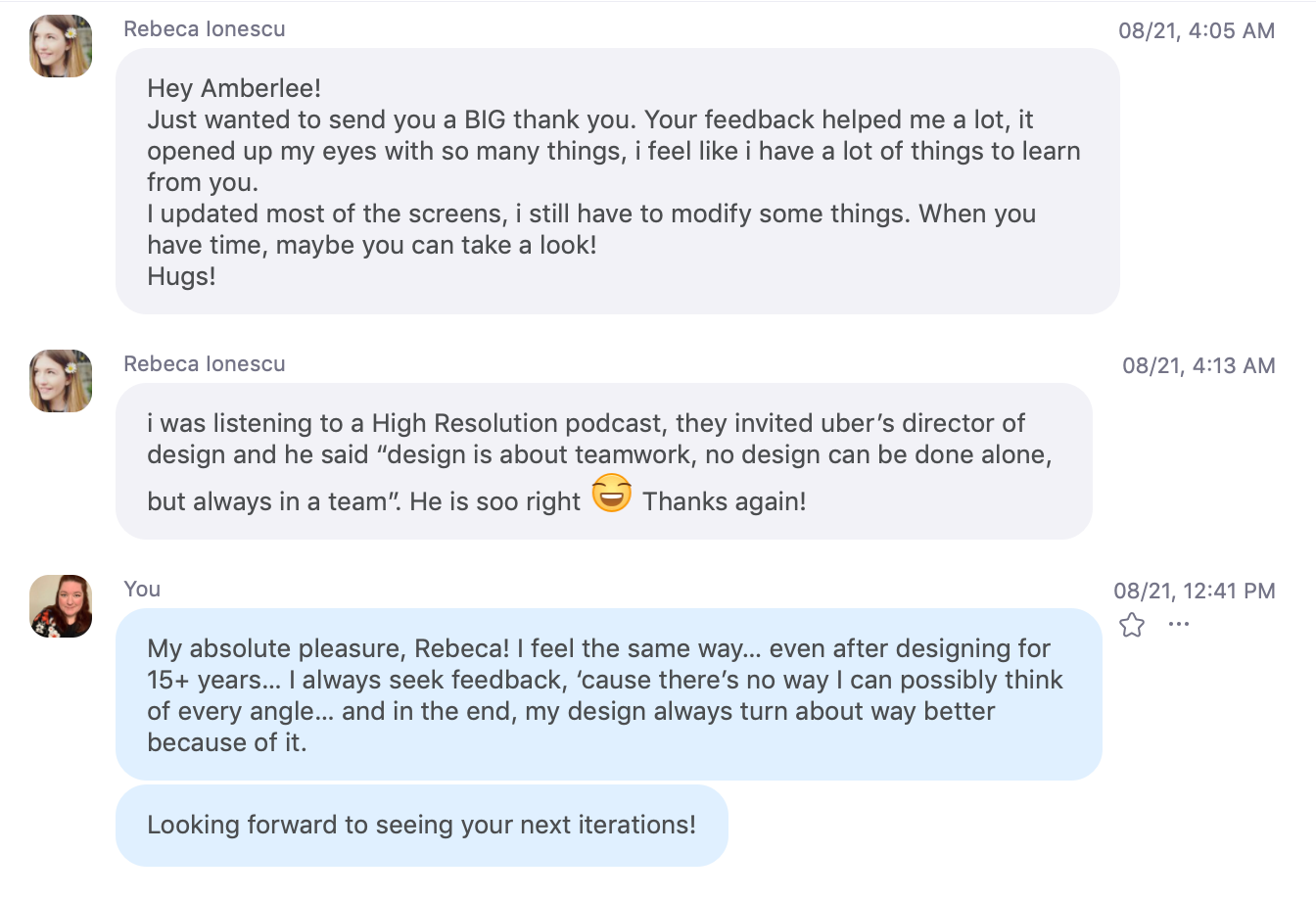This screenshot has height=901, width=1316.
Task: Click the "Hugs!" line in the first message
Action: [181, 276]
